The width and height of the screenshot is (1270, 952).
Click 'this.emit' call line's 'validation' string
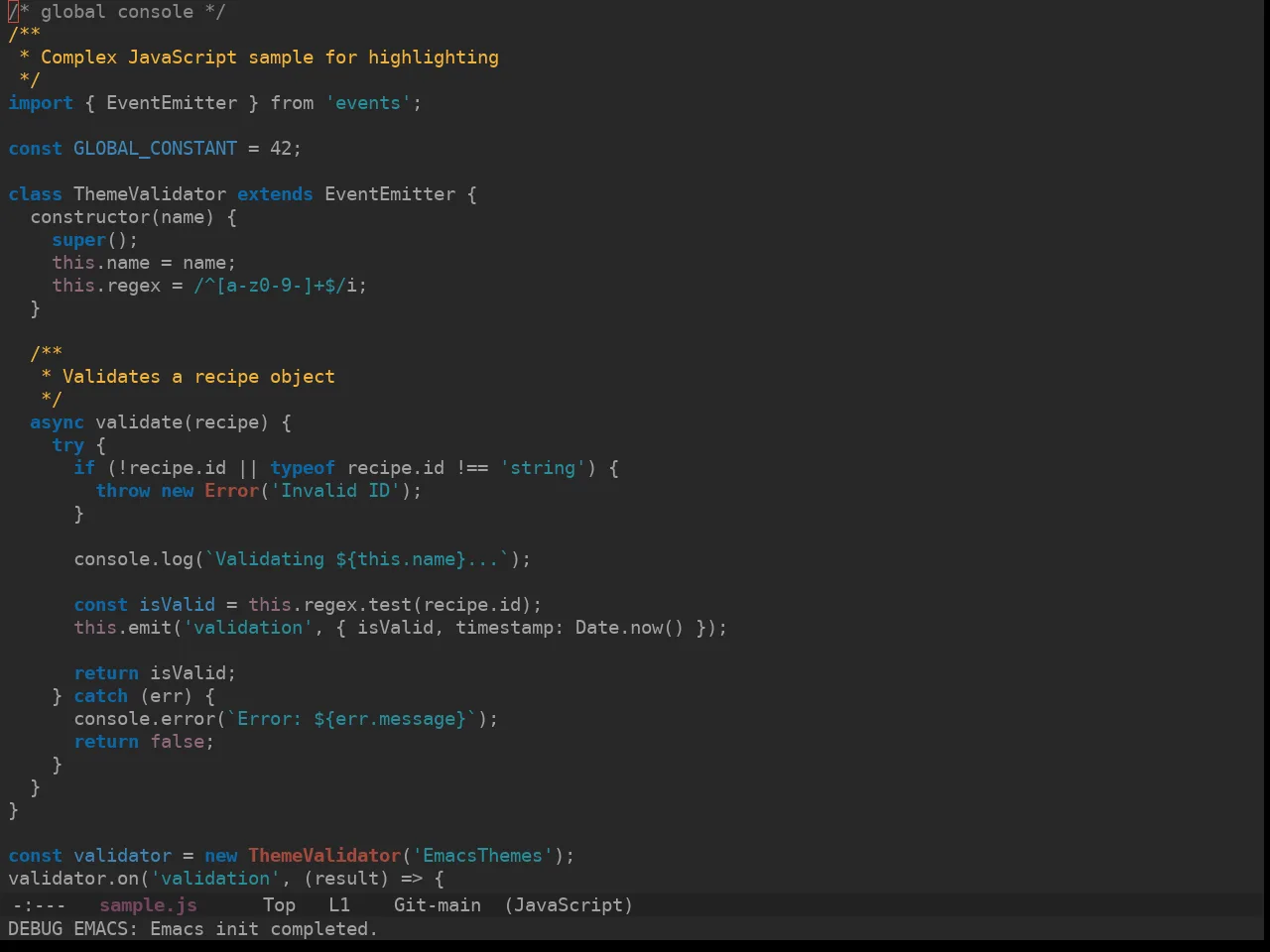click(x=248, y=628)
